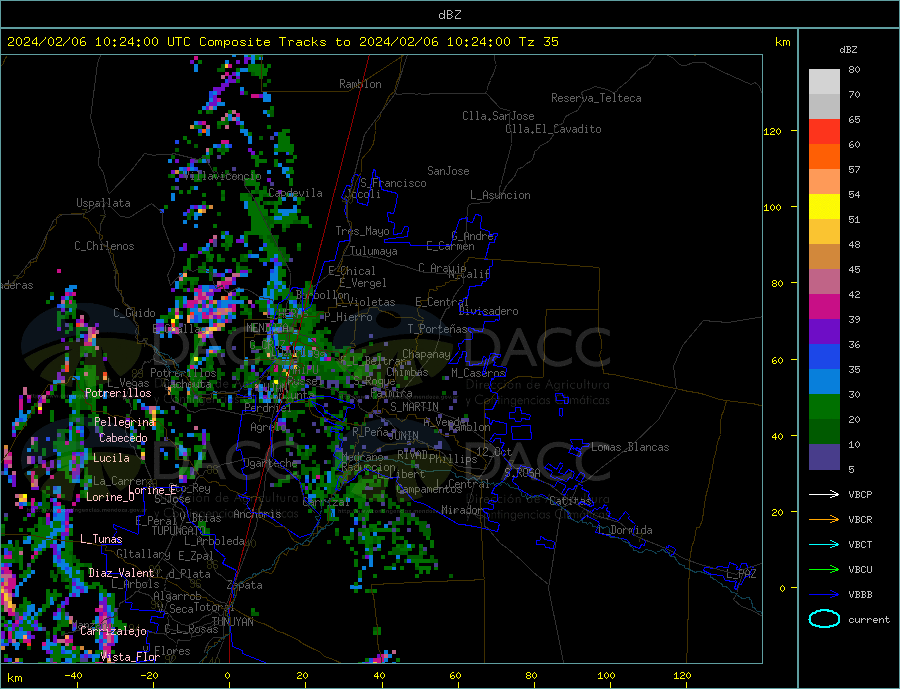Click the Clla.SanJose map label

point(498,116)
